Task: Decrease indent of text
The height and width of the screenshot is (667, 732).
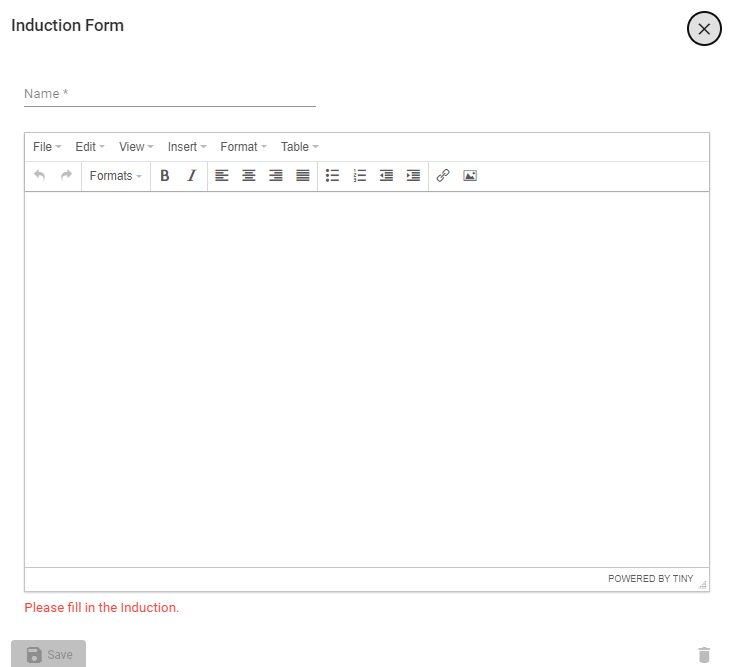Action: 387,176
